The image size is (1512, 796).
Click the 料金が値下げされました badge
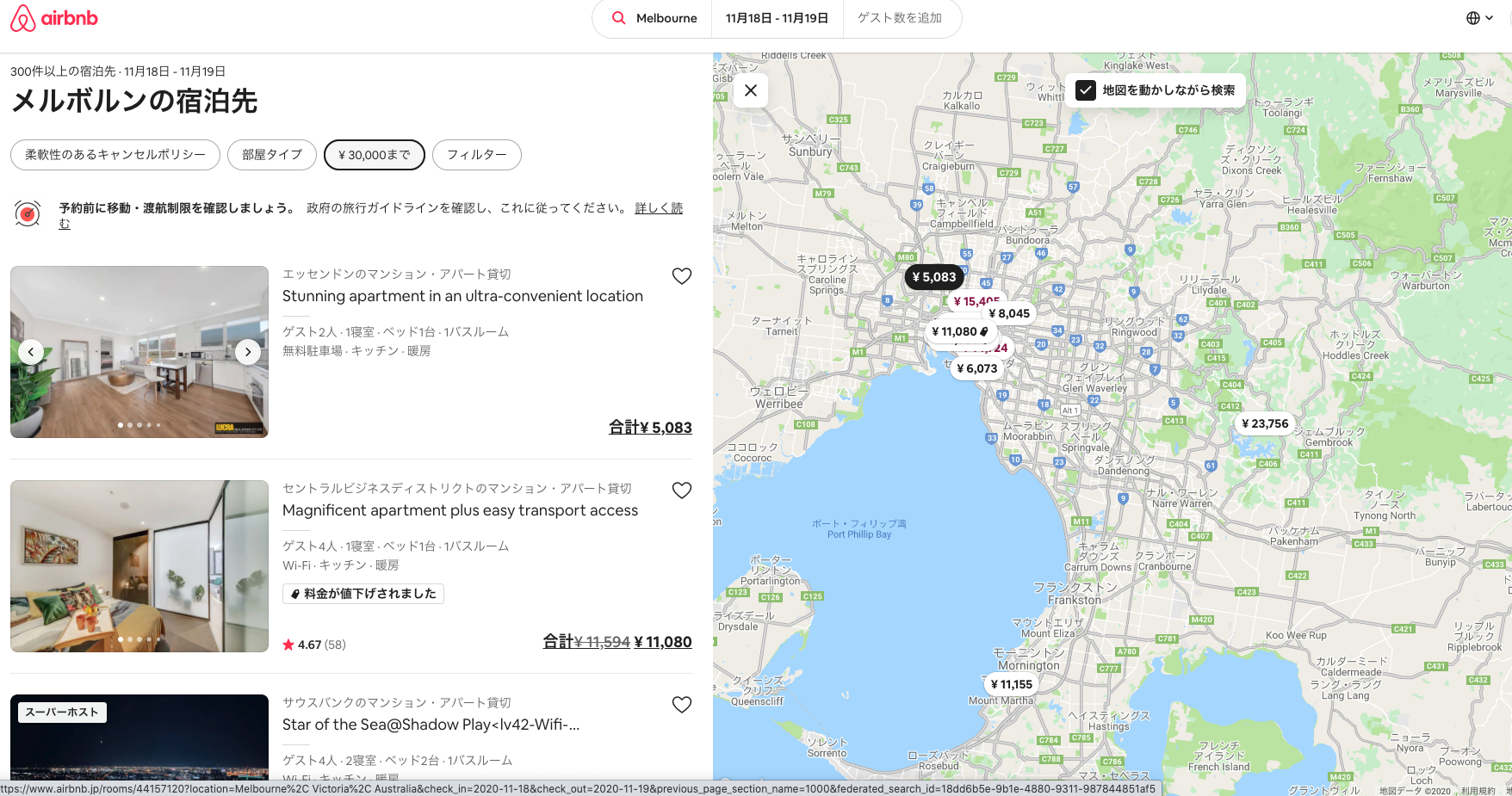point(363,594)
